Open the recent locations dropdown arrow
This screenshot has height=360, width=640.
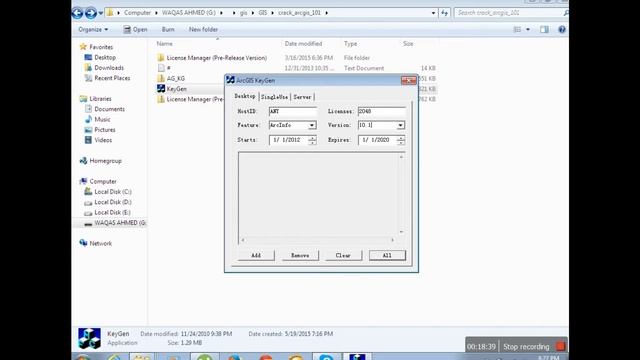[101, 13]
